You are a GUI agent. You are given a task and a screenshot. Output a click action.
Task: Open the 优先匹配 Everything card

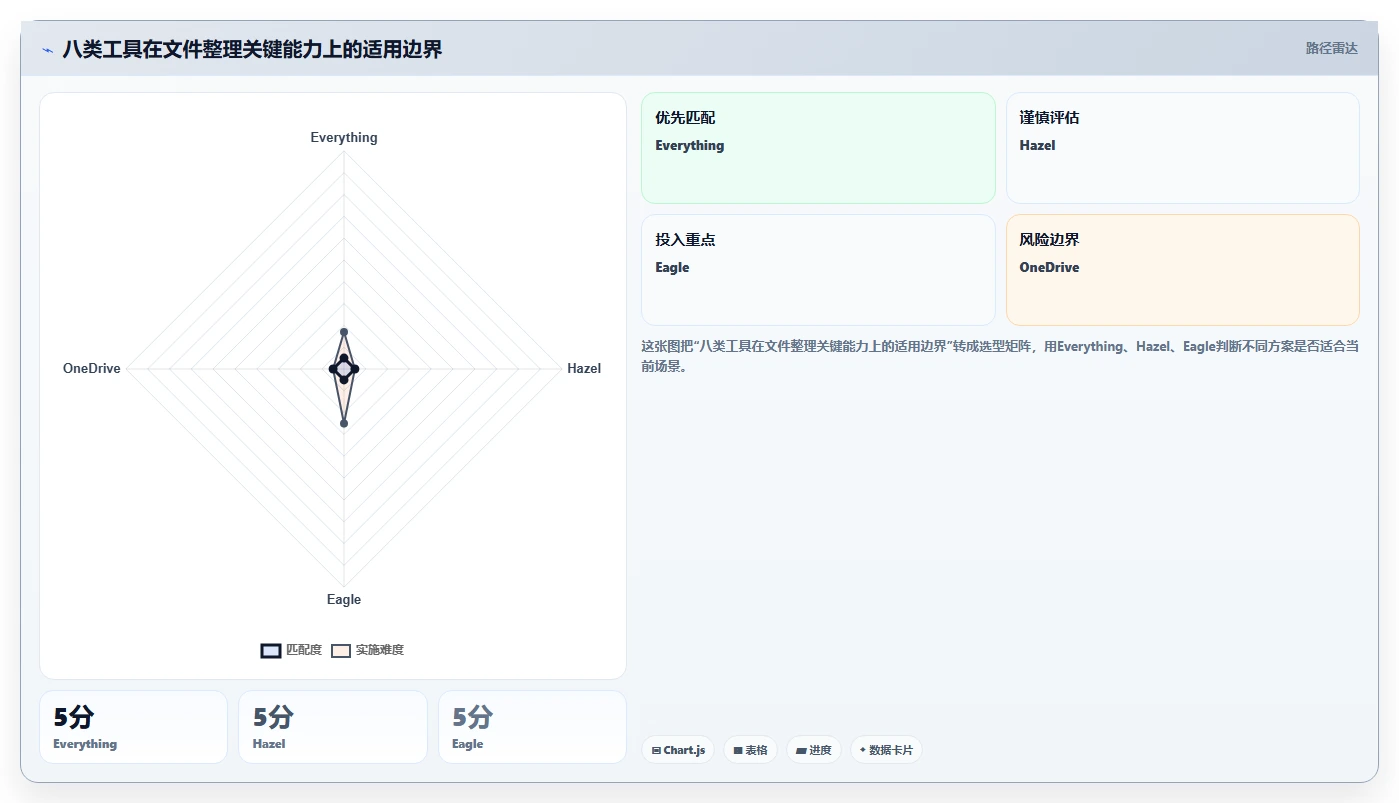click(x=818, y=148)
